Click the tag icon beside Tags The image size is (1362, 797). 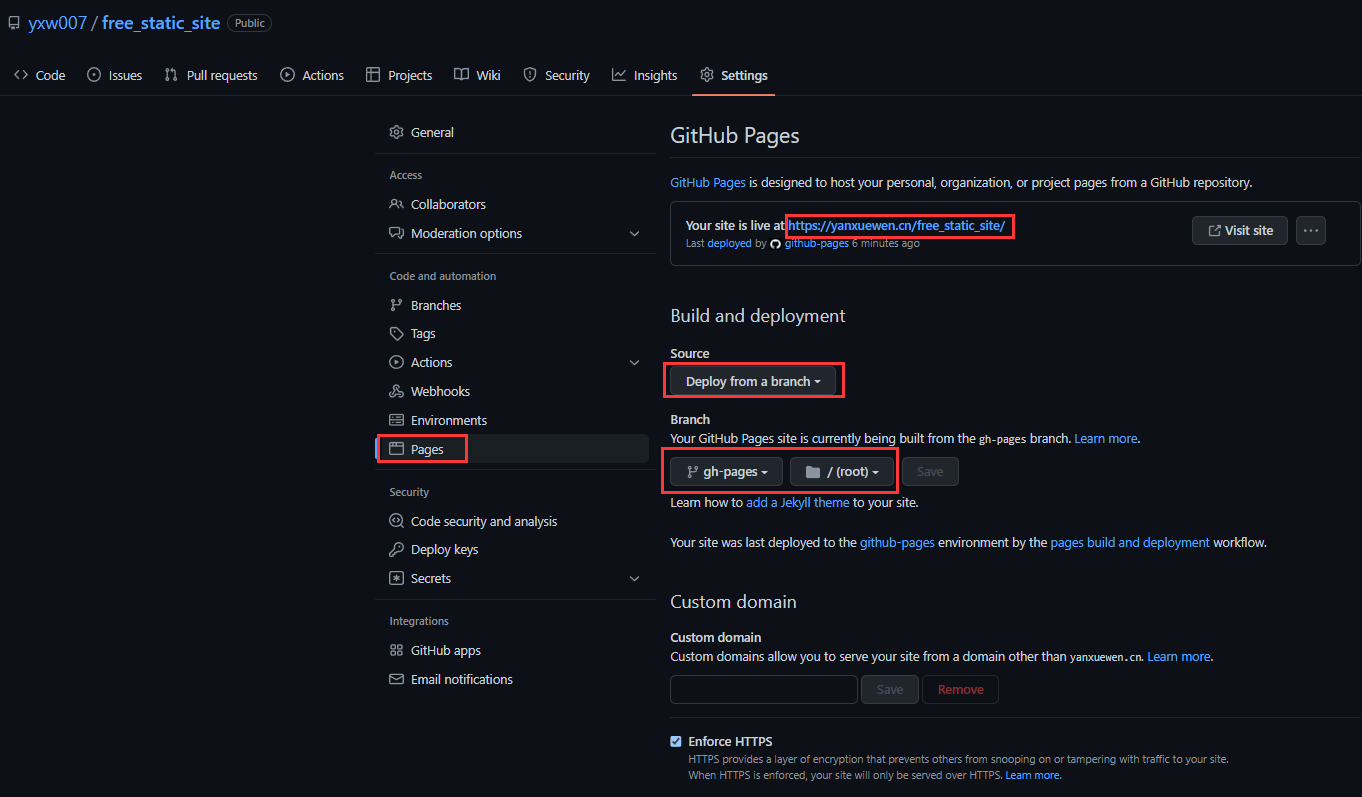(x=396, y=334)
